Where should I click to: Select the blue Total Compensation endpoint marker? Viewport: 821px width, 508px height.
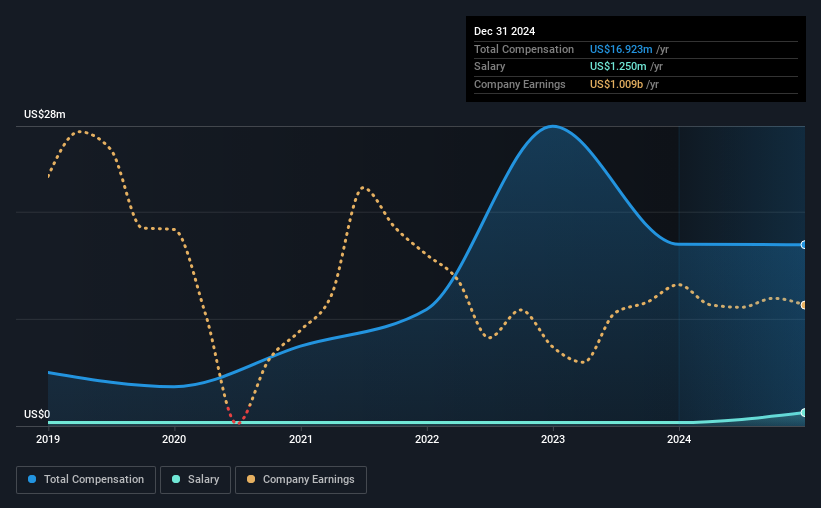(x=804, y=245)
